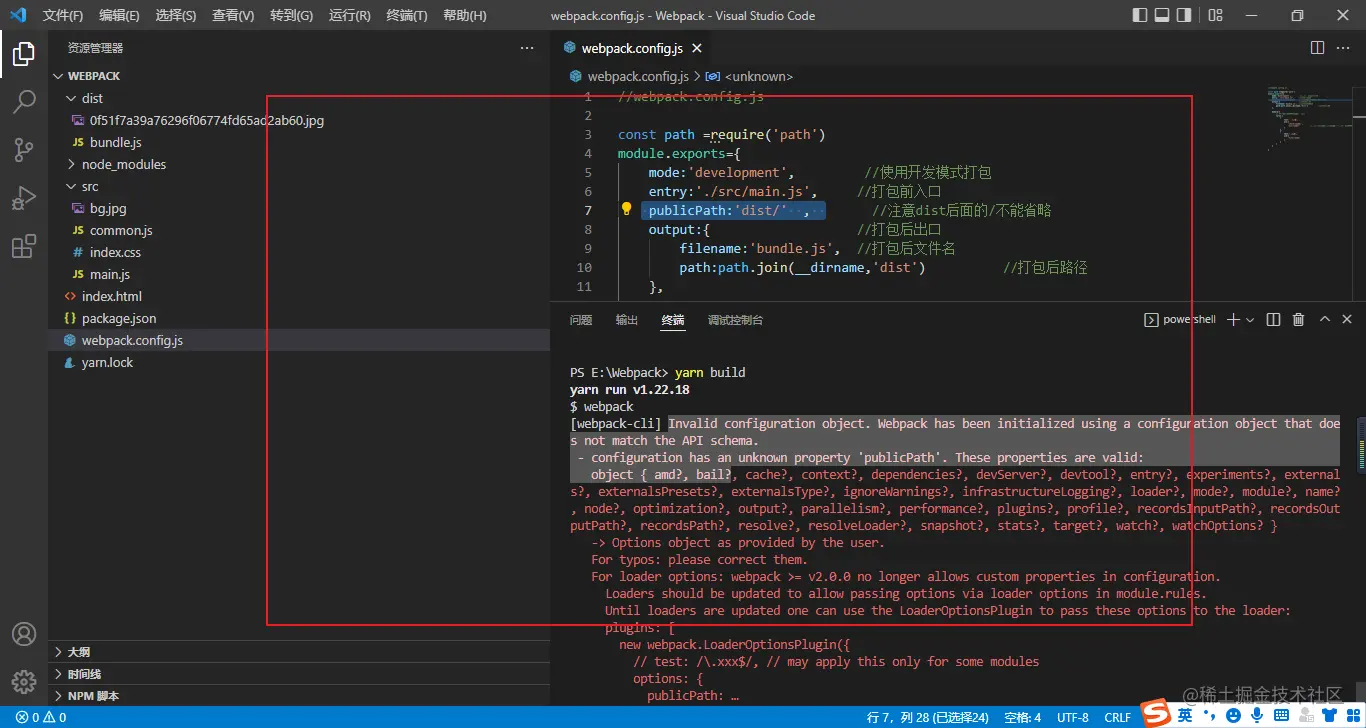Expand the NPM 脚本 section
The width and height of the screenshot is (1366, 728).
tap(299, 696)
